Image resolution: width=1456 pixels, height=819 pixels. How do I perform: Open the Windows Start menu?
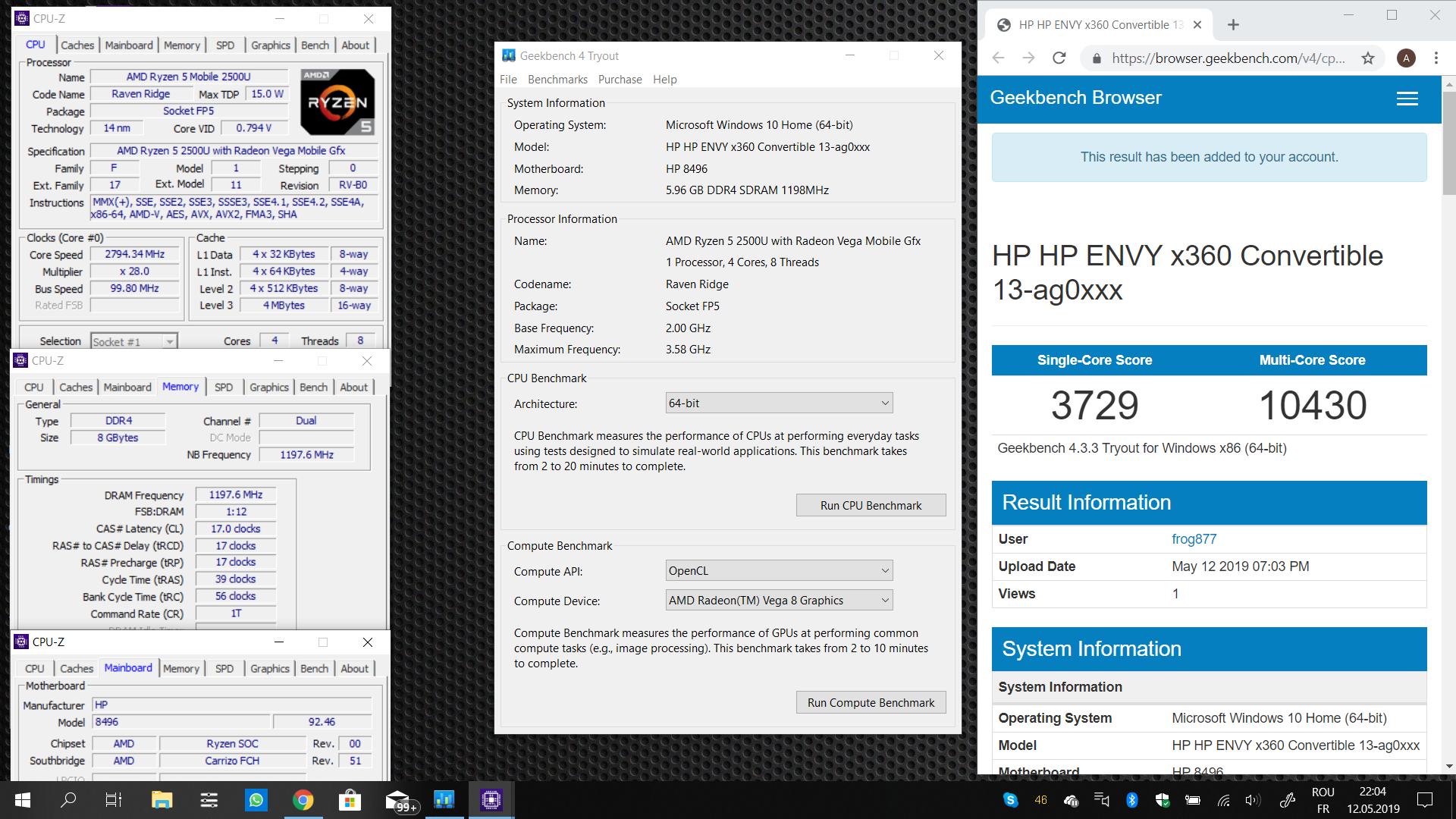(23, 800)
